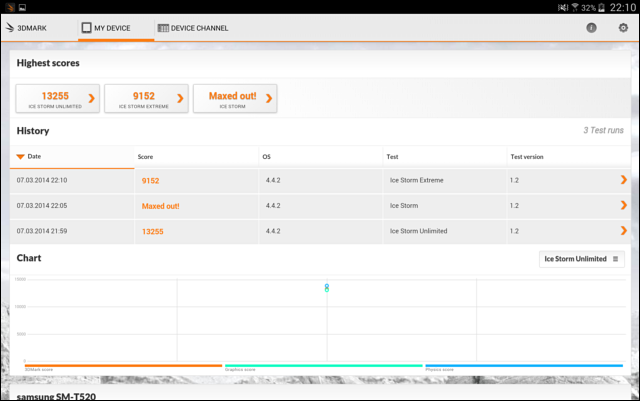Tap the image notification icon in status bar
Screen dimensions: 640x401
click(22, 7)
